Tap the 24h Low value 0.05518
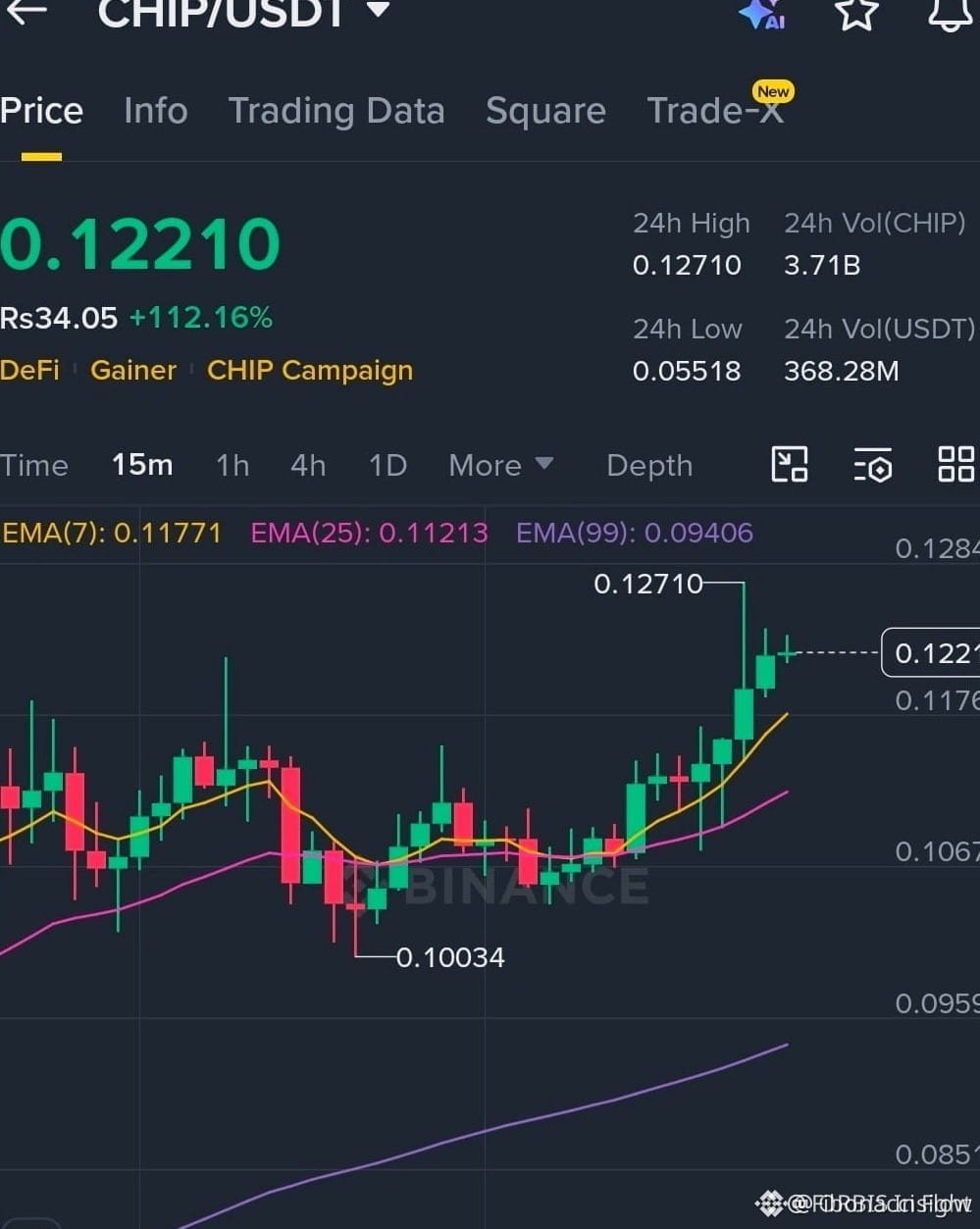The height and width of the screenshot is (1229, 980). point(687,372)
